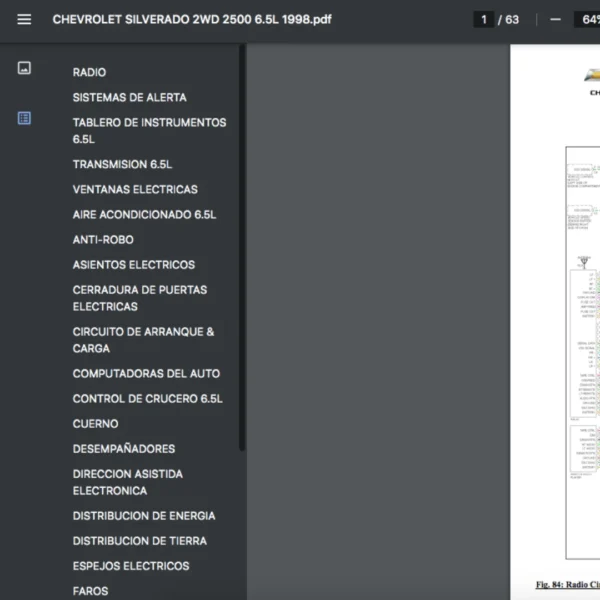
Task: Open CONTROL DE CRUCERO 6.5L
Action: pos(148,399)
